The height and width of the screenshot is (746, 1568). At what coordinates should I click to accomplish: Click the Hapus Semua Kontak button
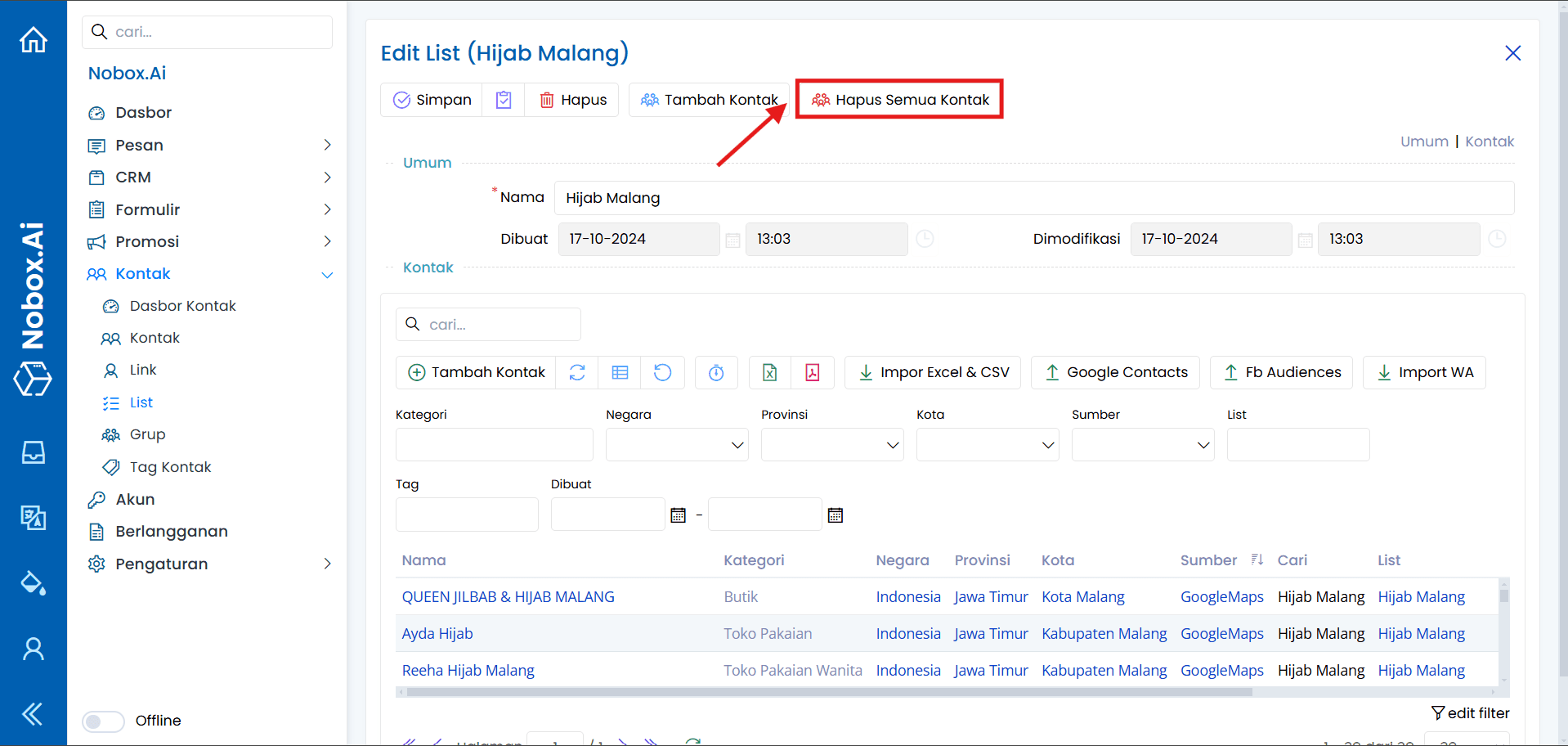click(899, 99)
